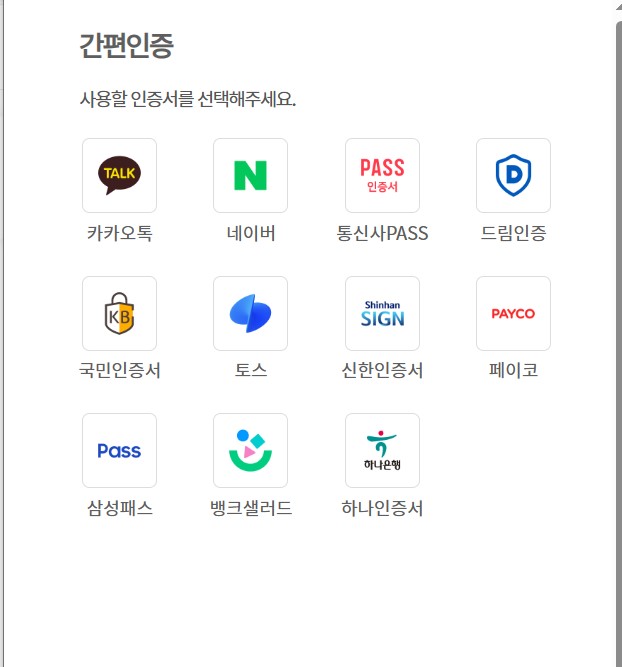Click the 드림인증 label text

coord(514,233)
